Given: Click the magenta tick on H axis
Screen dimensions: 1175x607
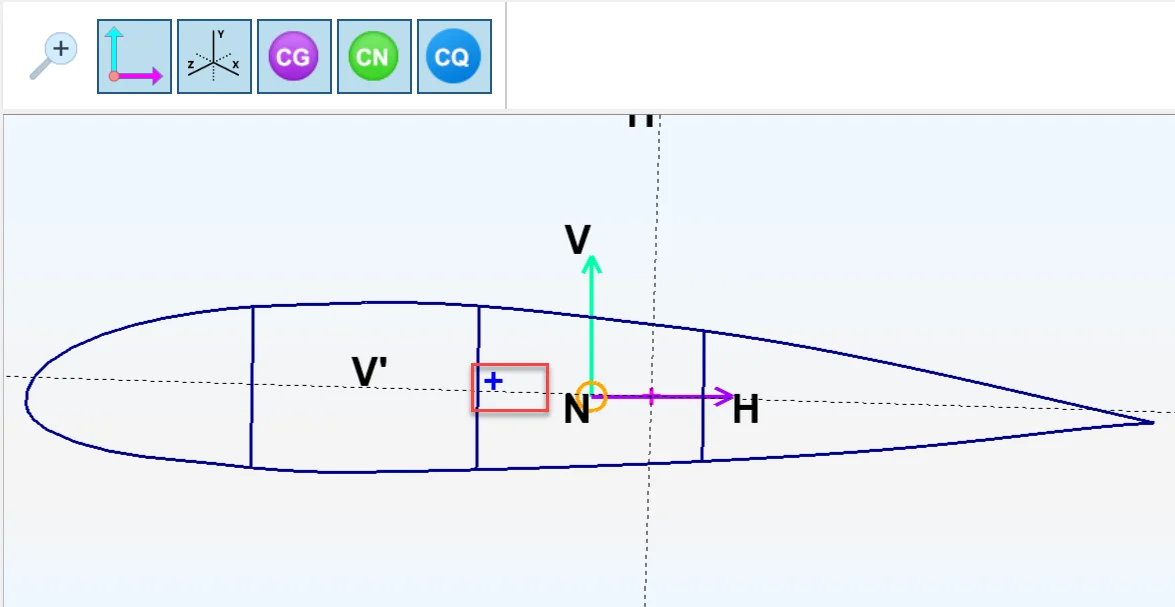Looking at the screenshot, I should pyautogui.click(x=651, y=397).
